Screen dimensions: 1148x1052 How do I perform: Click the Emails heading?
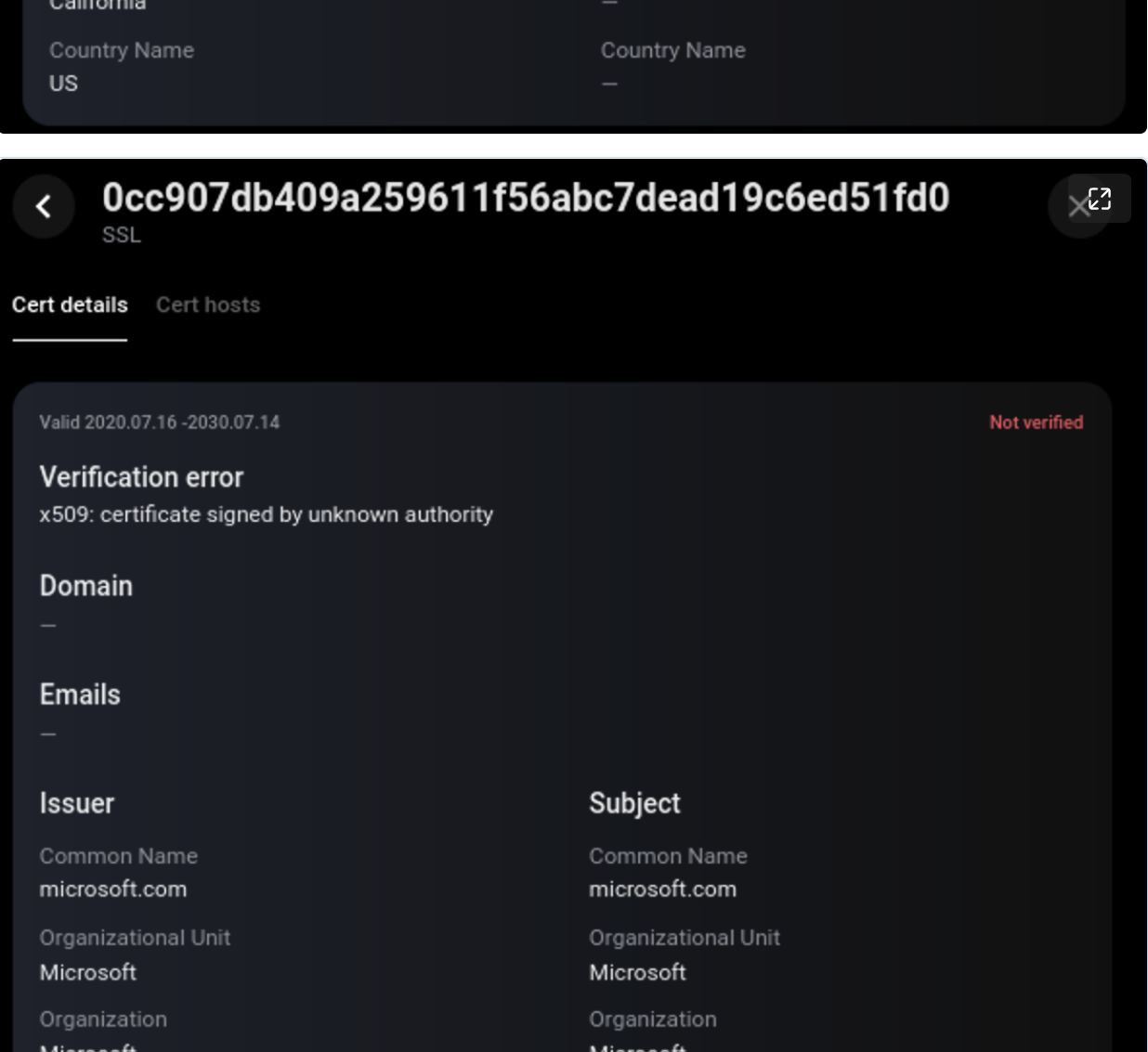coord(80,695)
